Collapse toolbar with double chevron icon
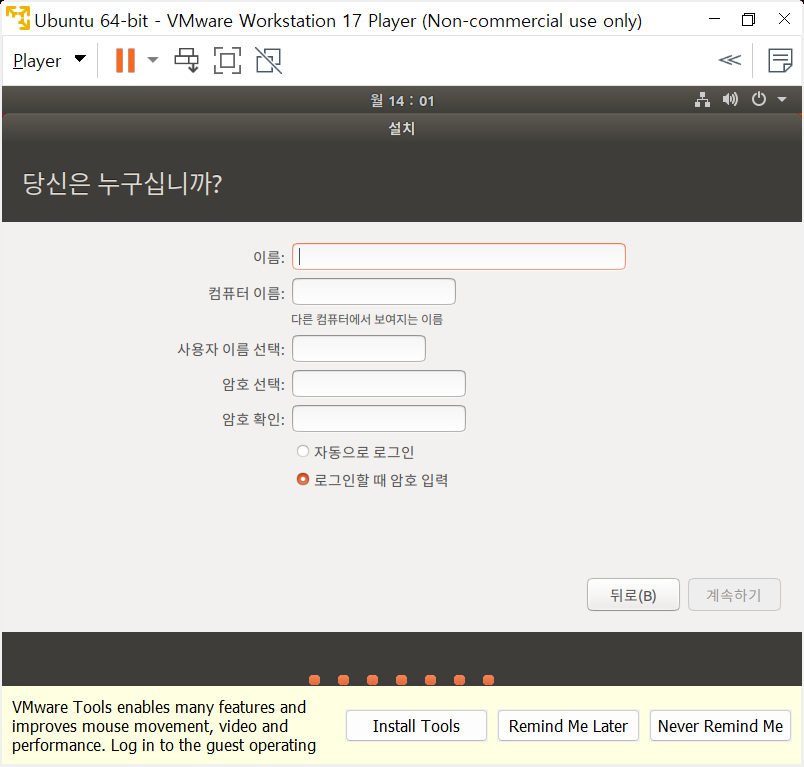The image size is (804, 767). (x=729, y=60)
